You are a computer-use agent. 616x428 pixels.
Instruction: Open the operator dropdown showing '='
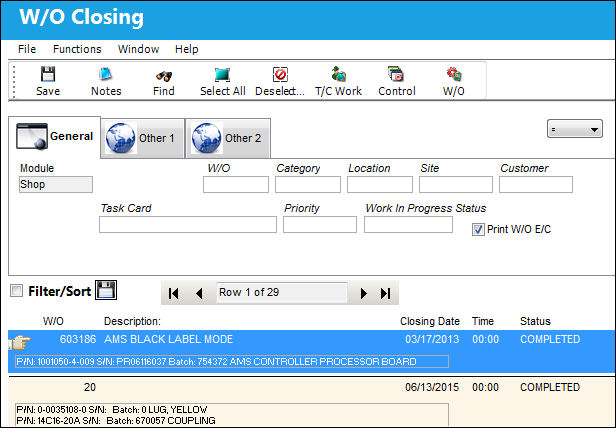[575, 129]
